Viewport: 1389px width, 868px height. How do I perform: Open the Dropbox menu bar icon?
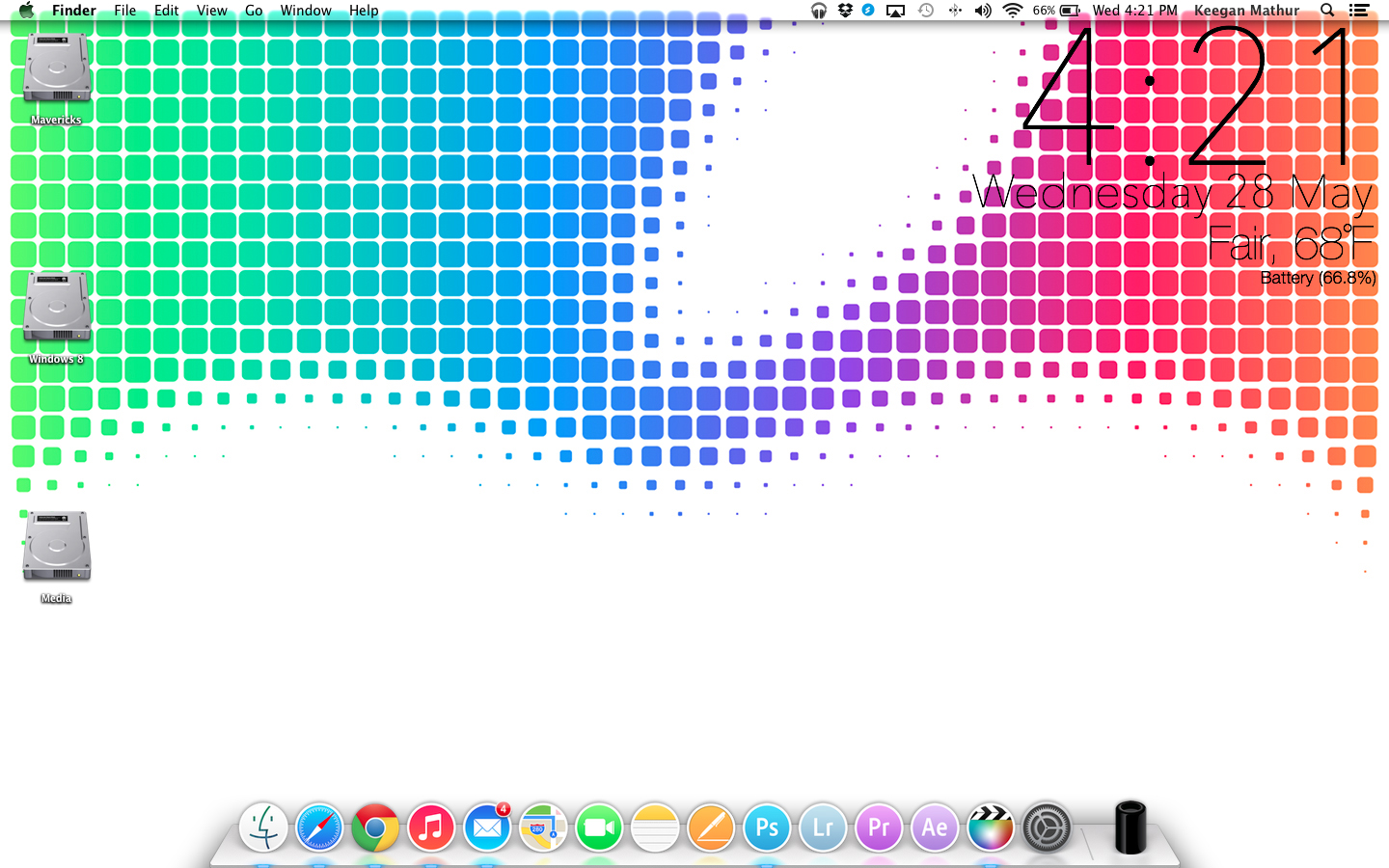coord(845,11)
